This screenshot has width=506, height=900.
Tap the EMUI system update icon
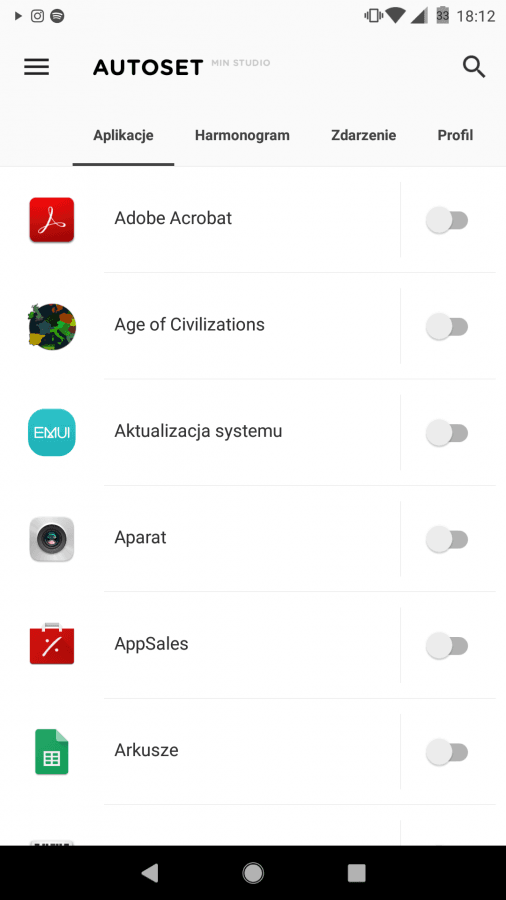[x=52, y=432]
